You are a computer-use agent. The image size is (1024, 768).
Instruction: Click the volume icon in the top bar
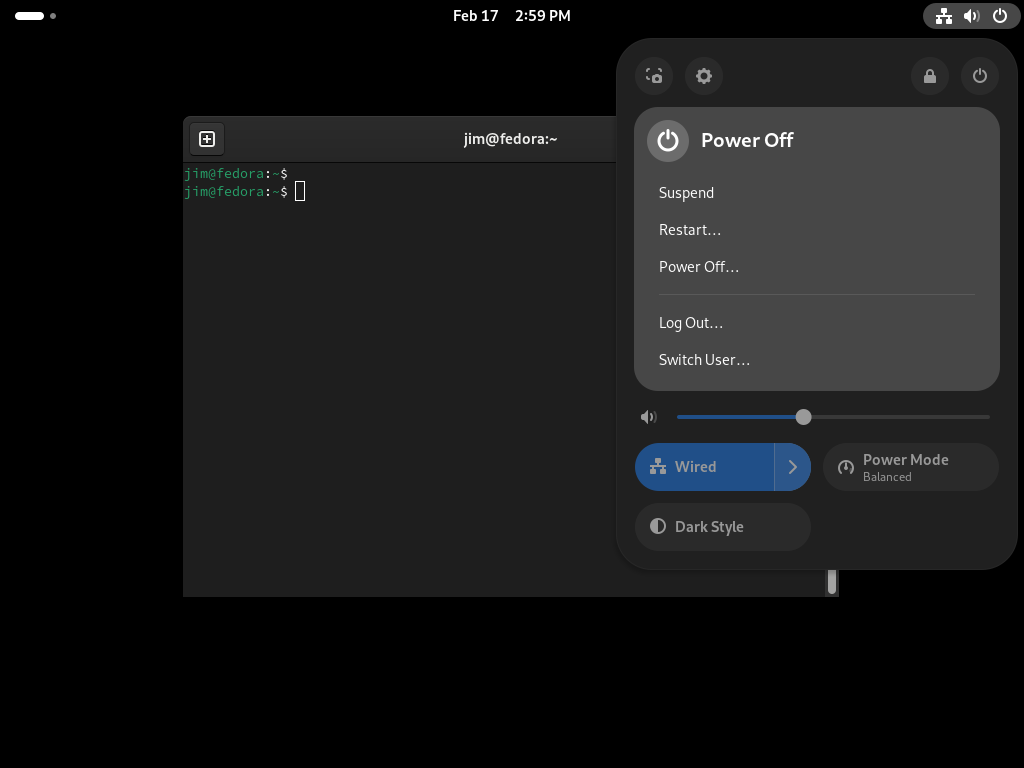click(x=972, y=16)
